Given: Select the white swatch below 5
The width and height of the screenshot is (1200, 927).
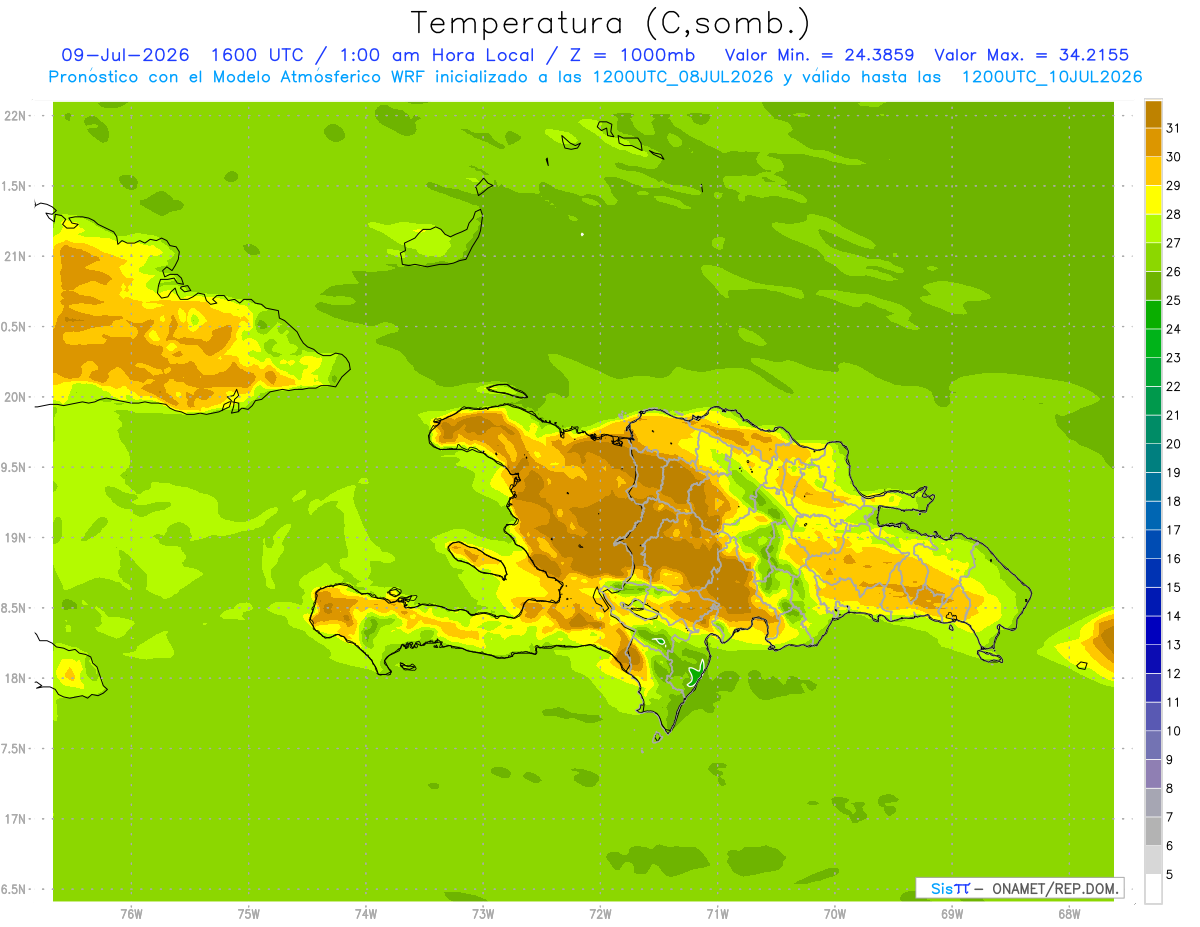Looking at the screenshot, I should point(1153,889).
